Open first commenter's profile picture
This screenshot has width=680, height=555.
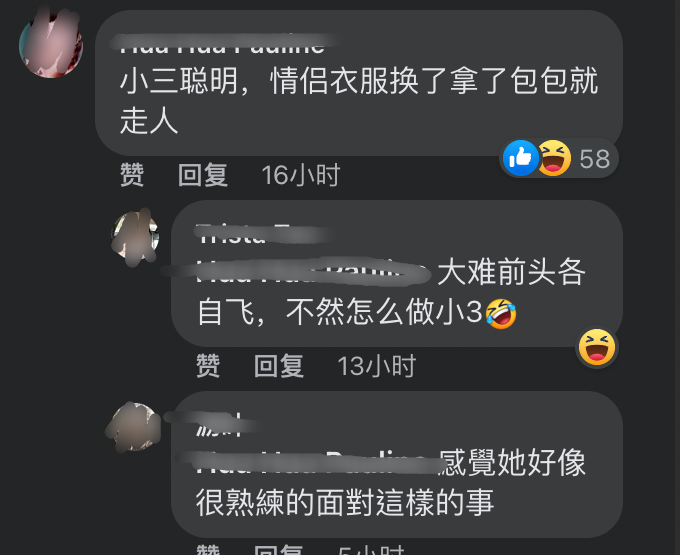point(51,46)
